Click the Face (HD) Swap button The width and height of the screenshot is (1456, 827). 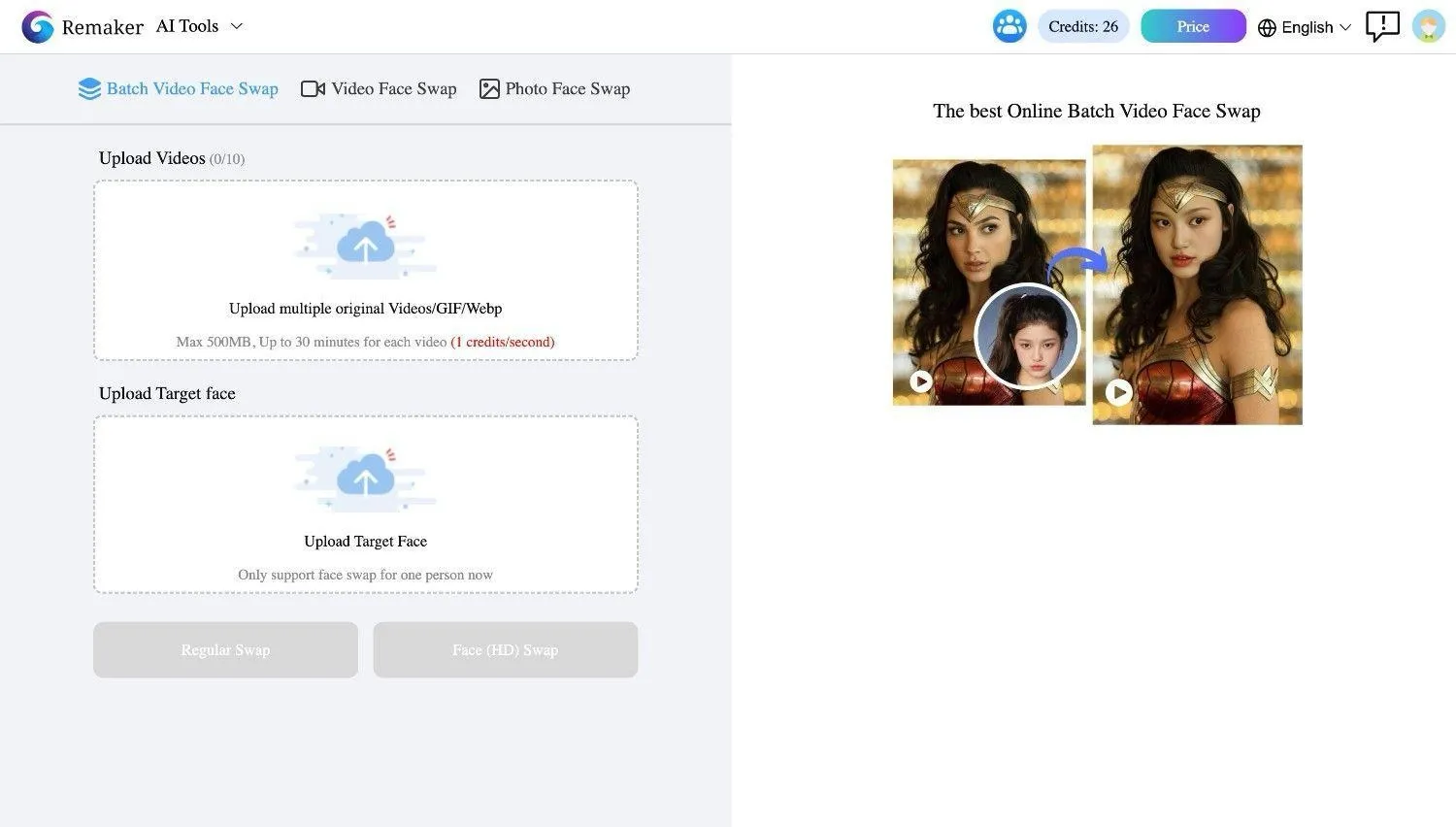[x=505, y=649]
